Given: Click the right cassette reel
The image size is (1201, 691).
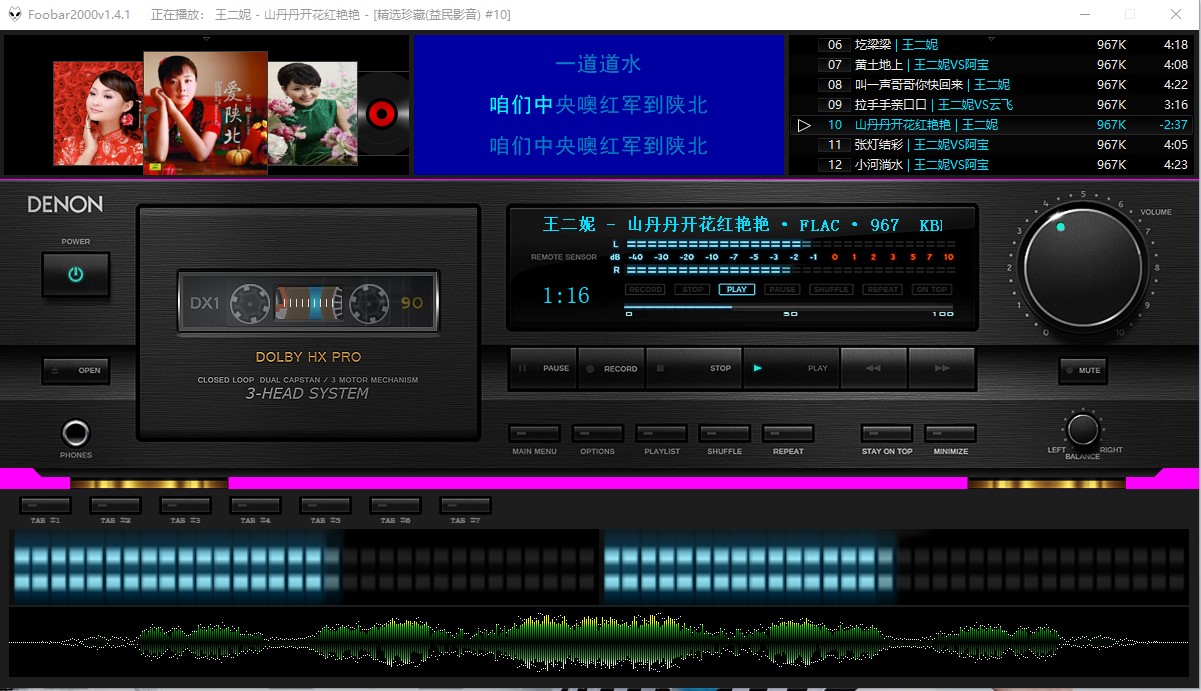Looking at the screenshot, I should tap(368, 302).
